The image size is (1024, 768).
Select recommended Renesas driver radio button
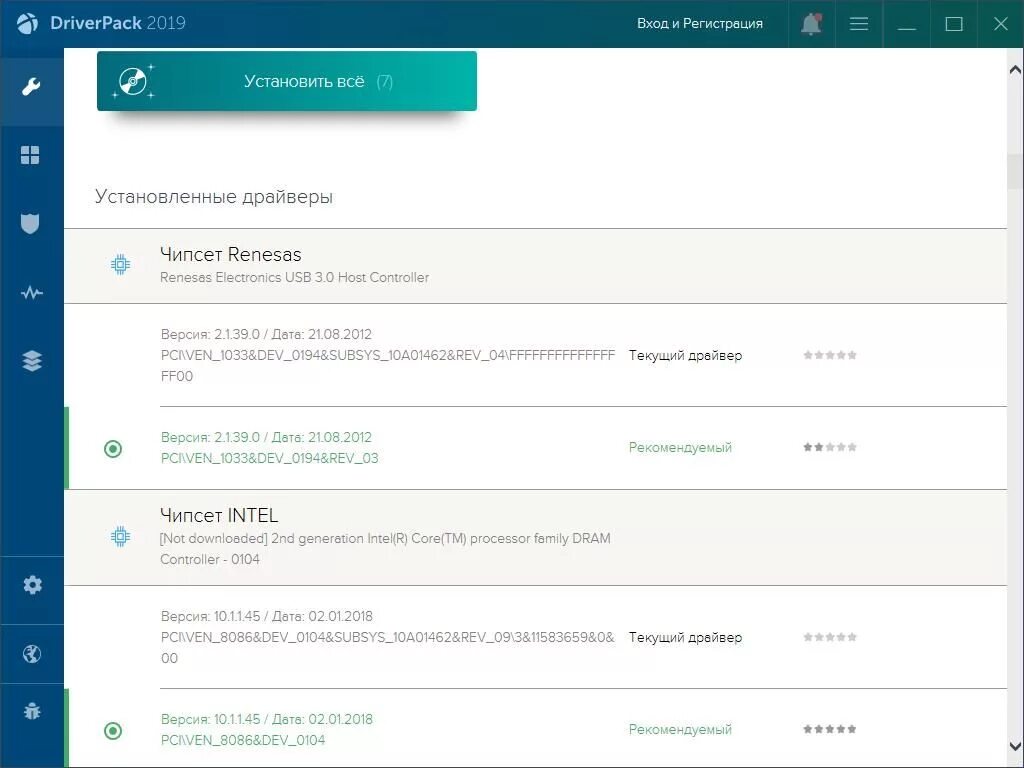(113, 449)
